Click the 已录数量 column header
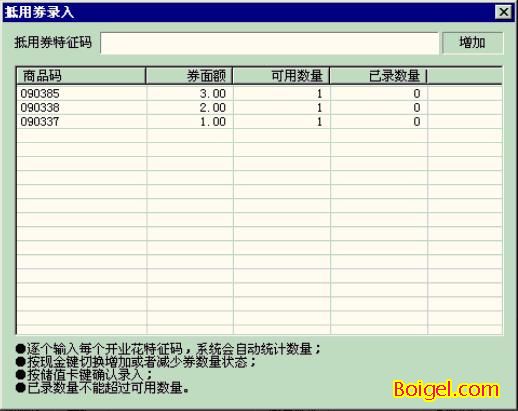The image size is (518, 411). coord(378,76)
